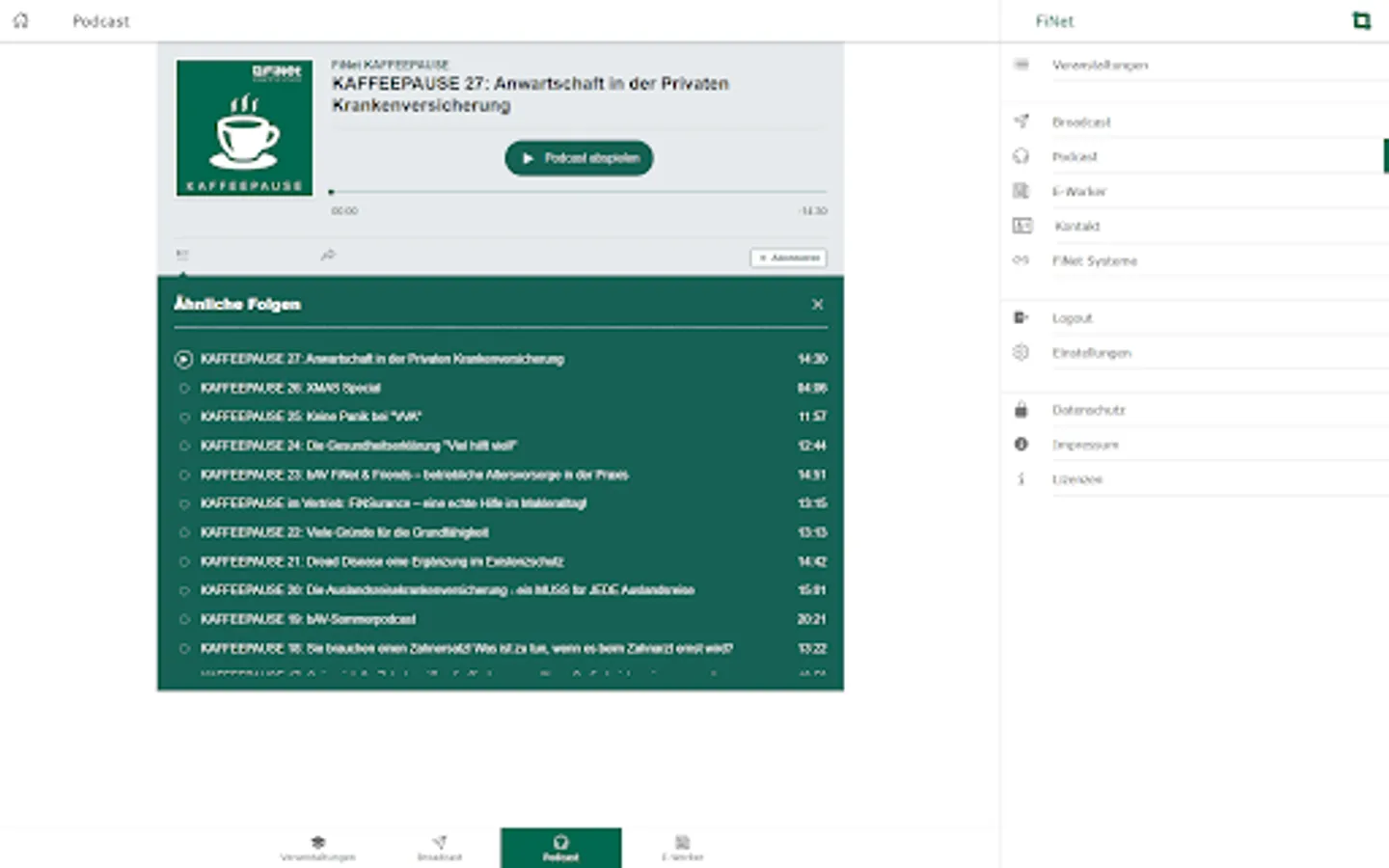The width and height of the screenshot is (1389, 868).
Task: Click the Datenschutz lock icon
Action: tap(1021, 410)
